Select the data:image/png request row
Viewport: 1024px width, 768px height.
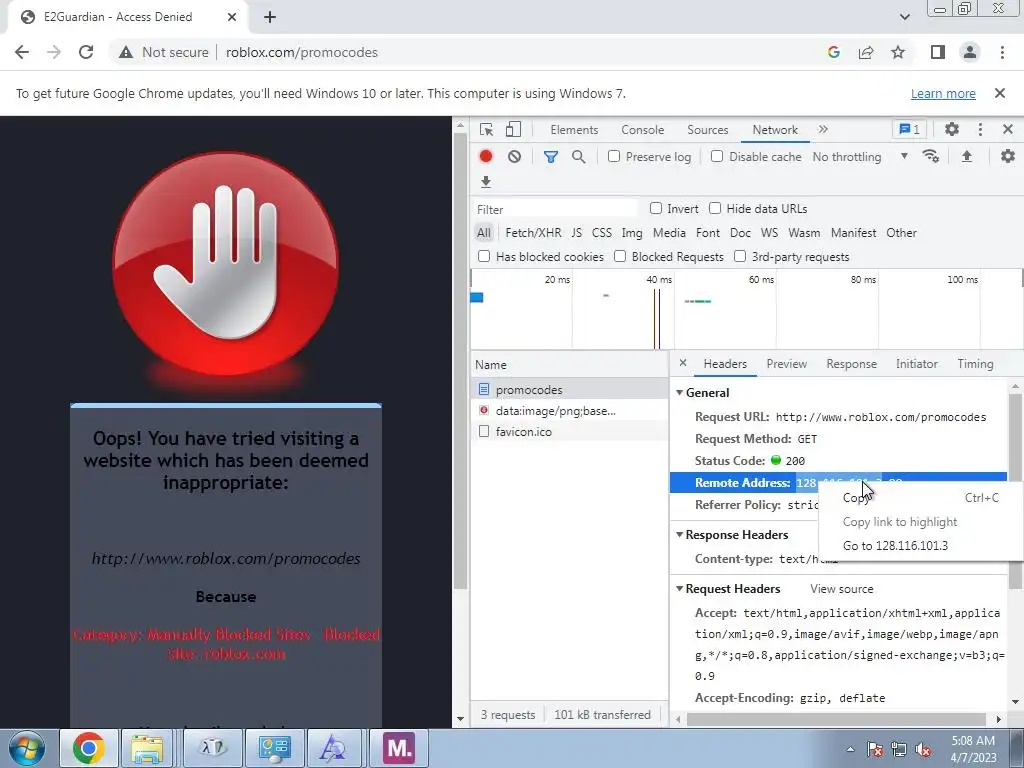(x=569, y=411)
